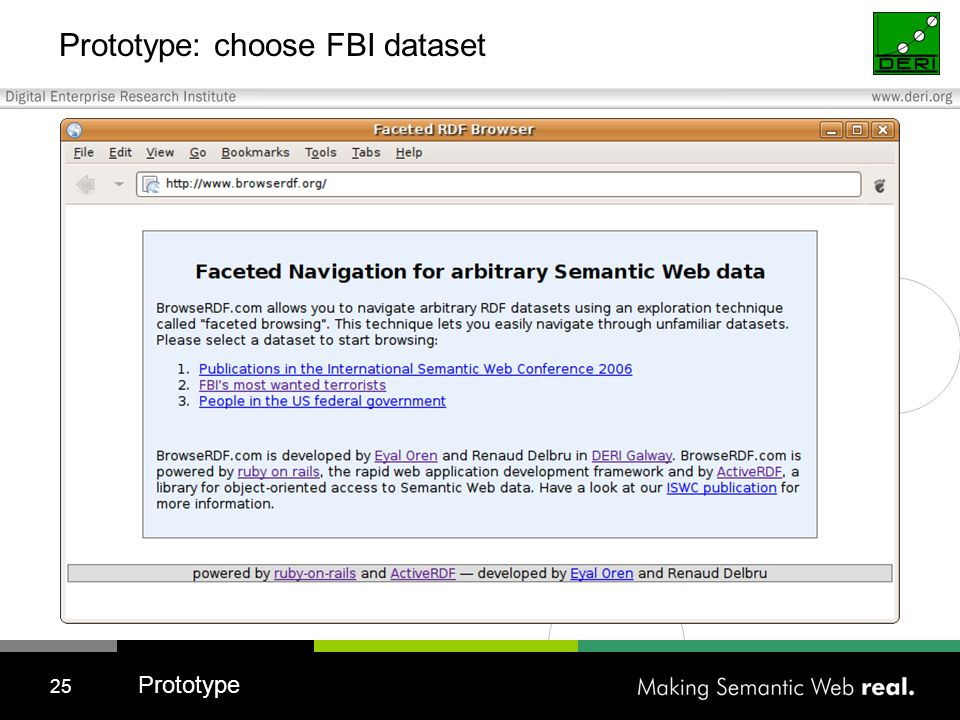Follow the ISWC publication link

[721, 488]
